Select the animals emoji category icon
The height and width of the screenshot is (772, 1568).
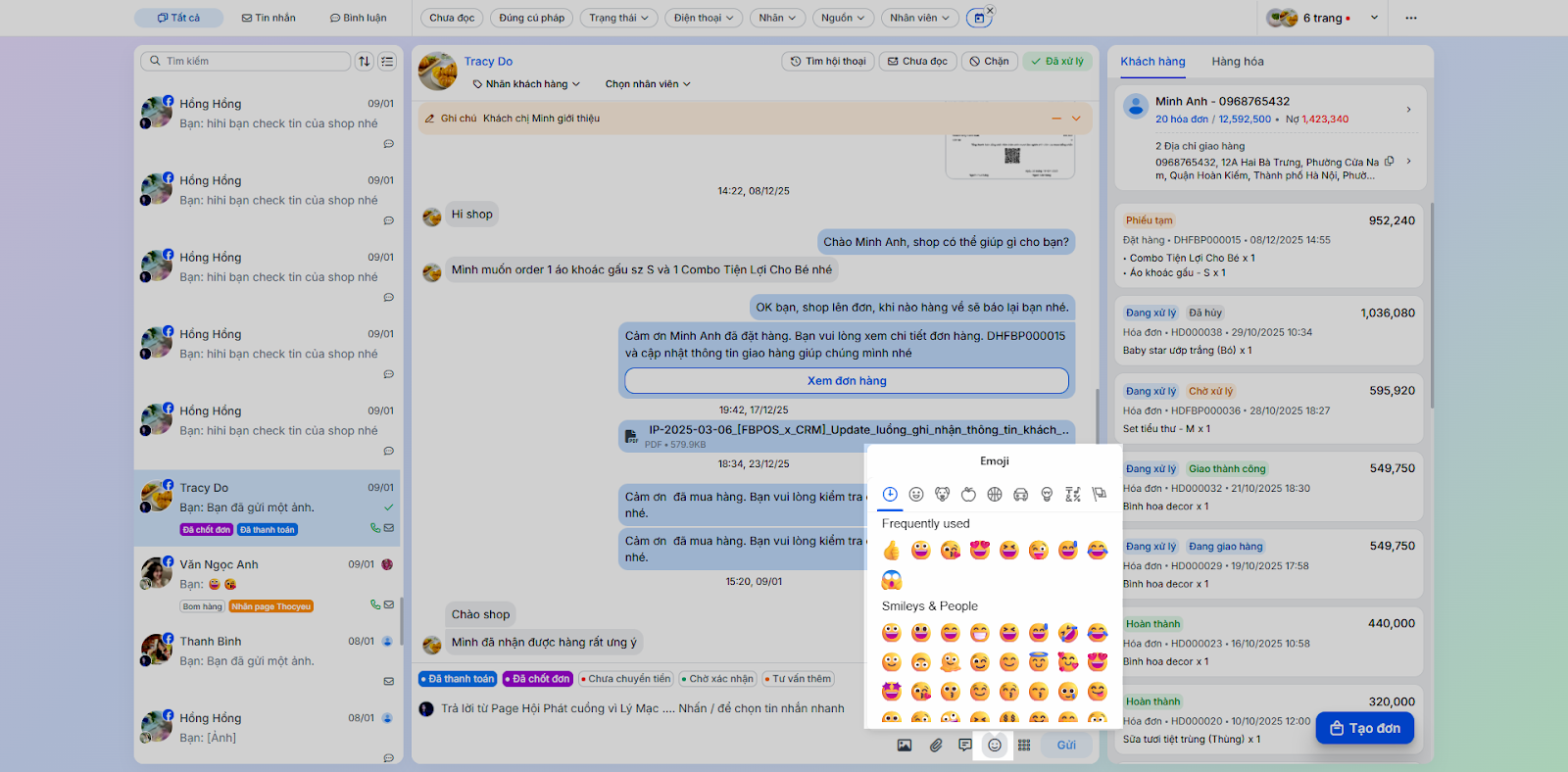(x=942, y=495)
